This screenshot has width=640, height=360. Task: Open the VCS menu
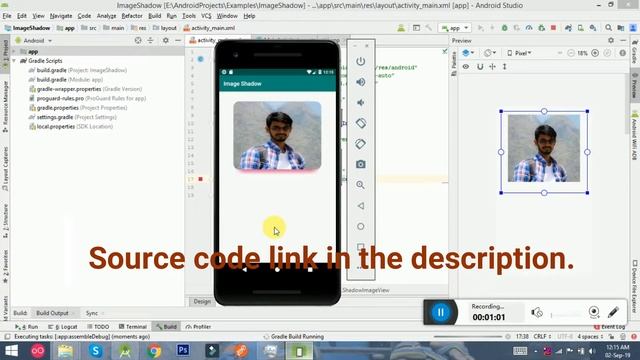tap(206, 16)
